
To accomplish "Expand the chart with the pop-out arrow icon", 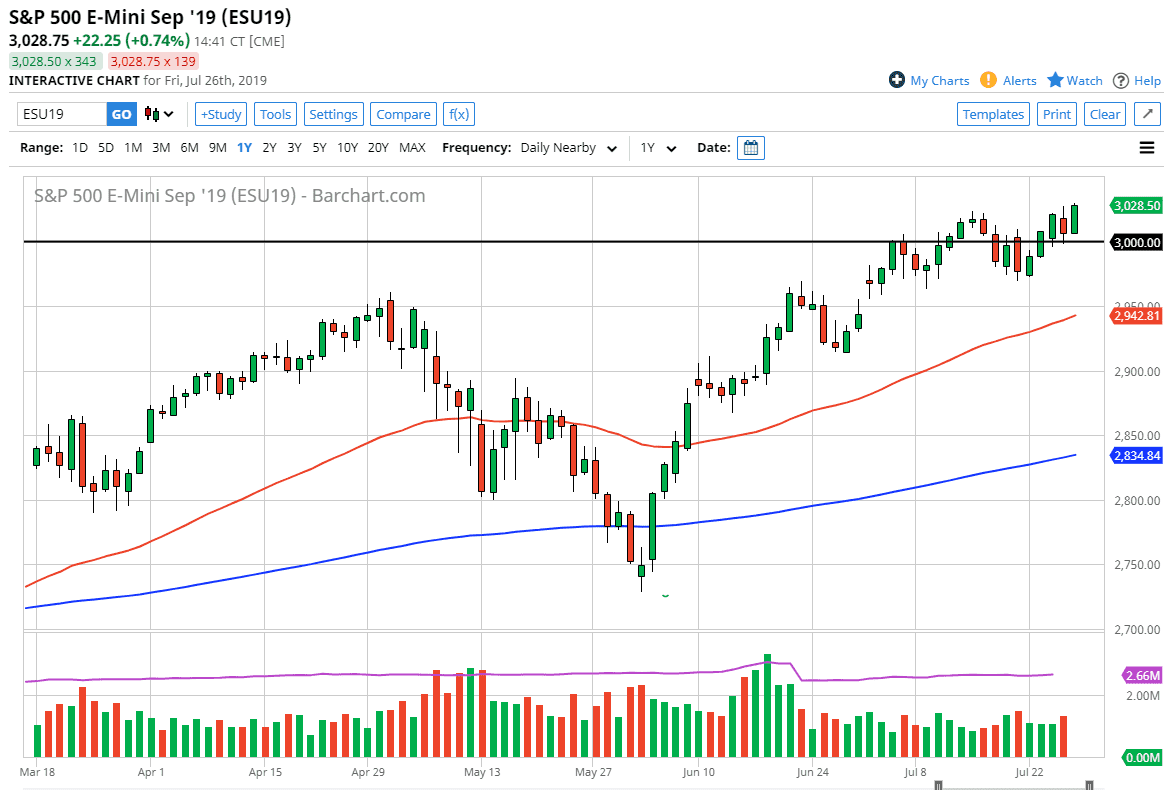I will (x=1147, y=114).
